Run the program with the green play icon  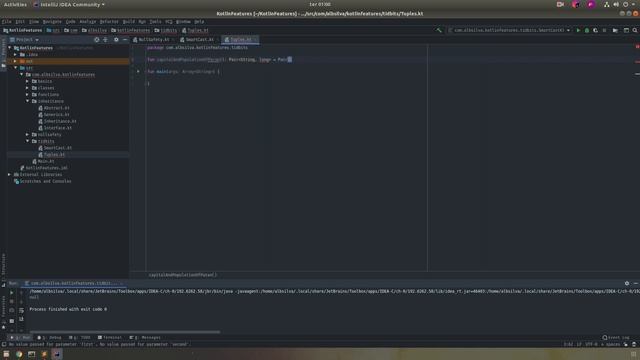[578, 30]
